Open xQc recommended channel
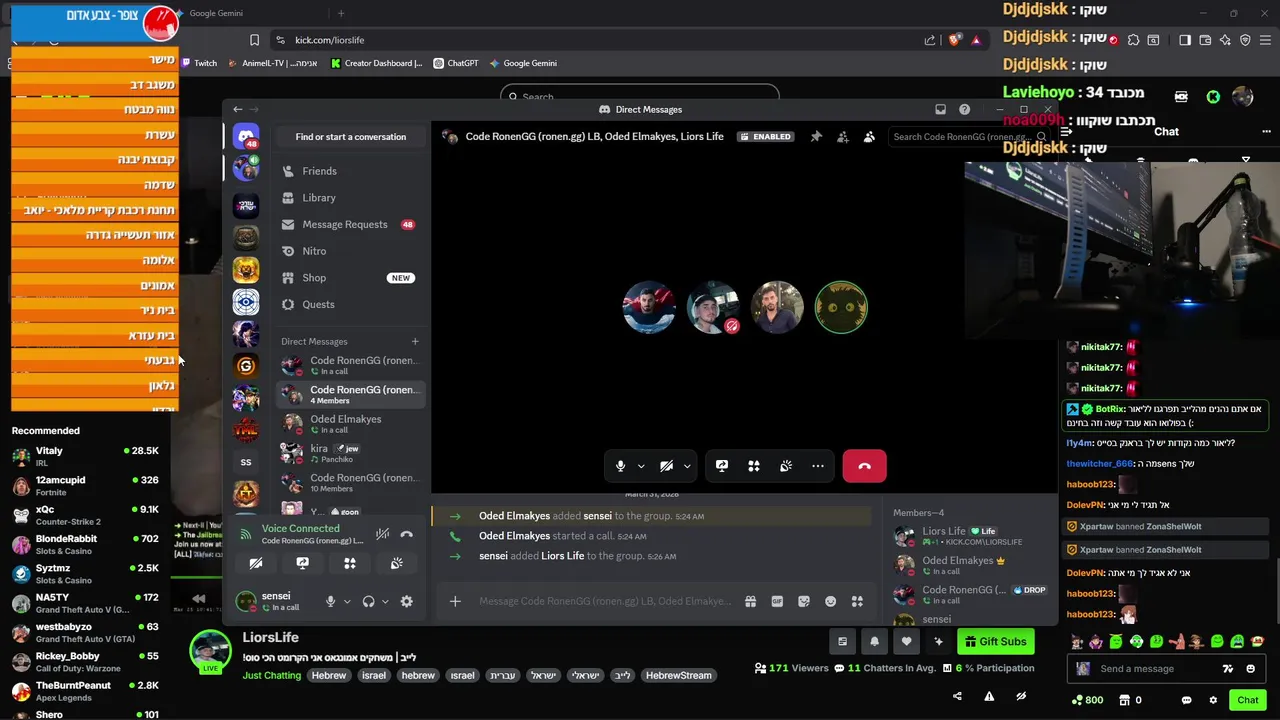 [x=85, y=515]
